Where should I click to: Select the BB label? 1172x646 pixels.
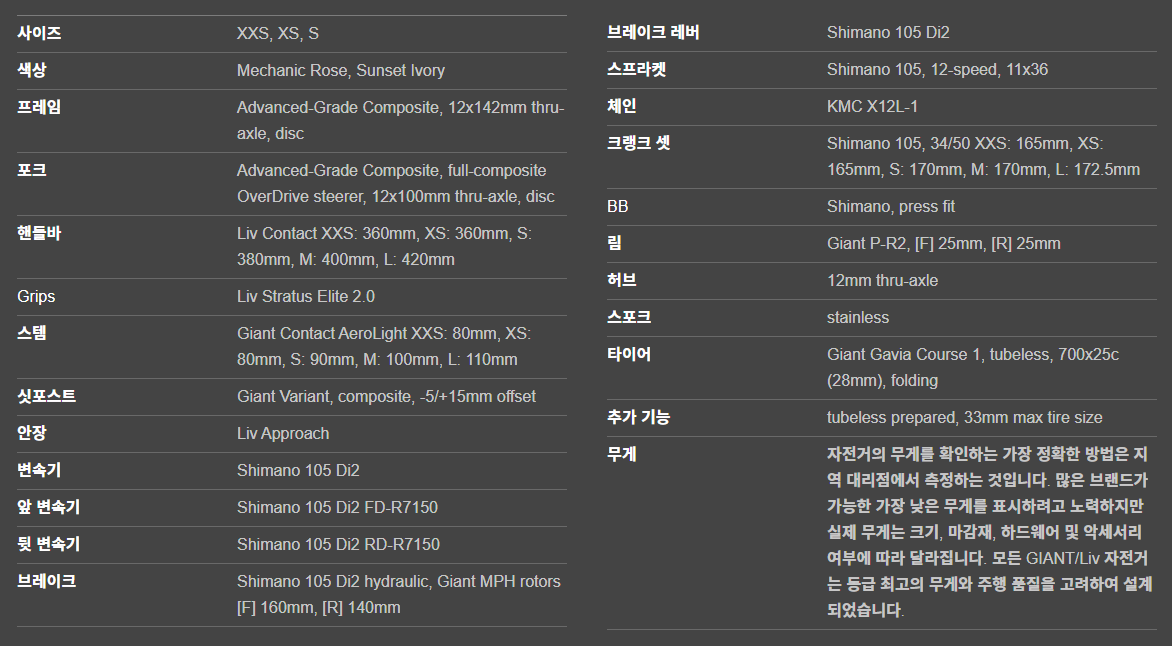pos(617,206)
